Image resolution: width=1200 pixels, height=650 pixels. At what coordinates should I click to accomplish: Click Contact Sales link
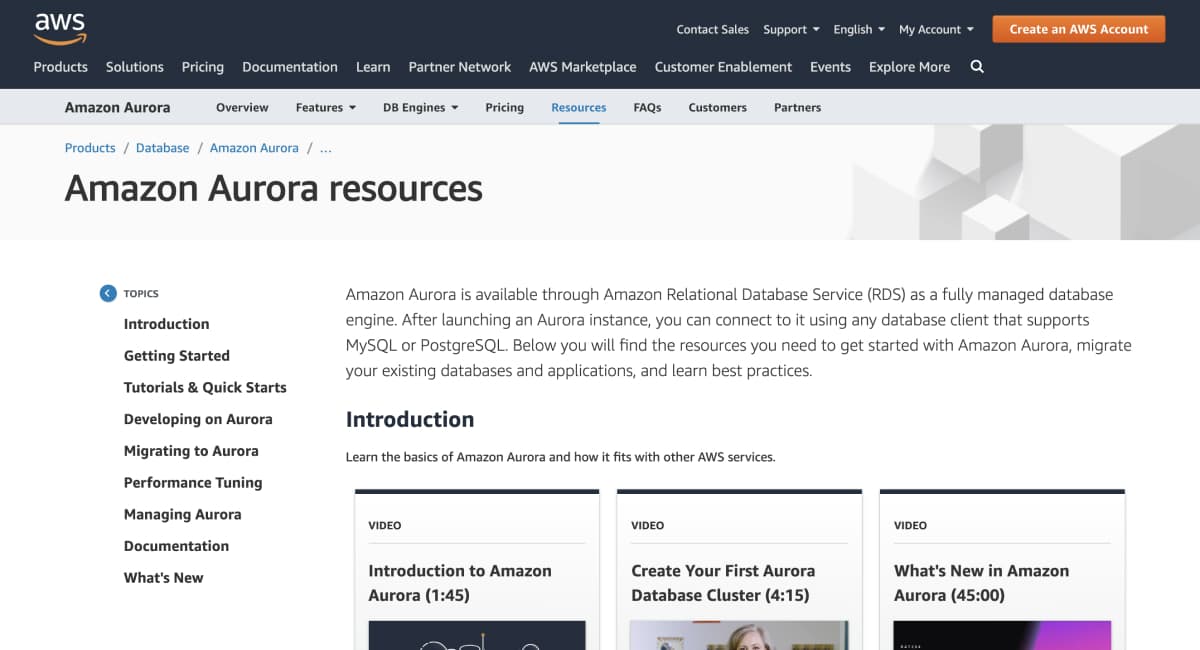[712, 29]
